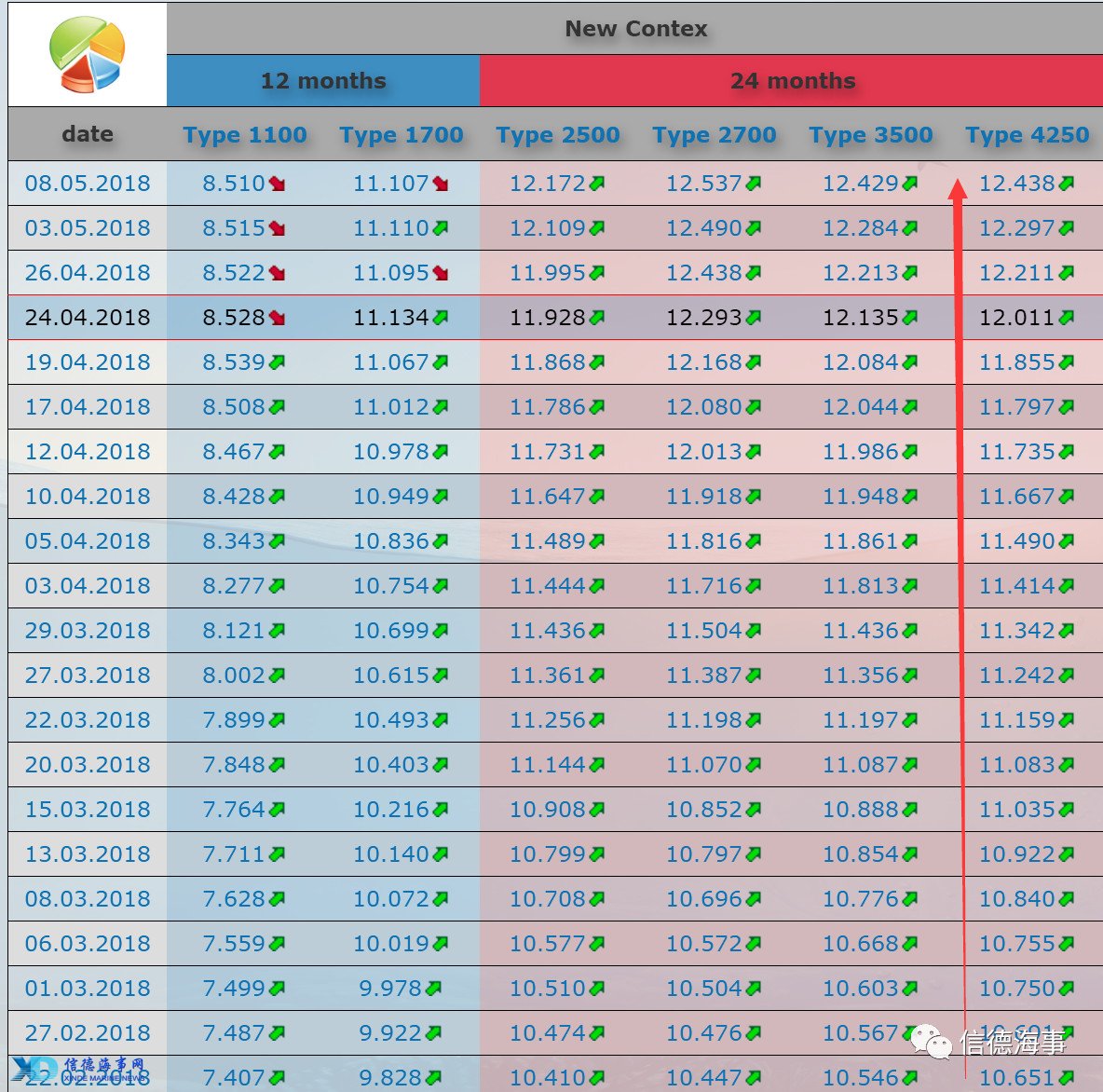Select the 12 months header tab

coord(323,81)
